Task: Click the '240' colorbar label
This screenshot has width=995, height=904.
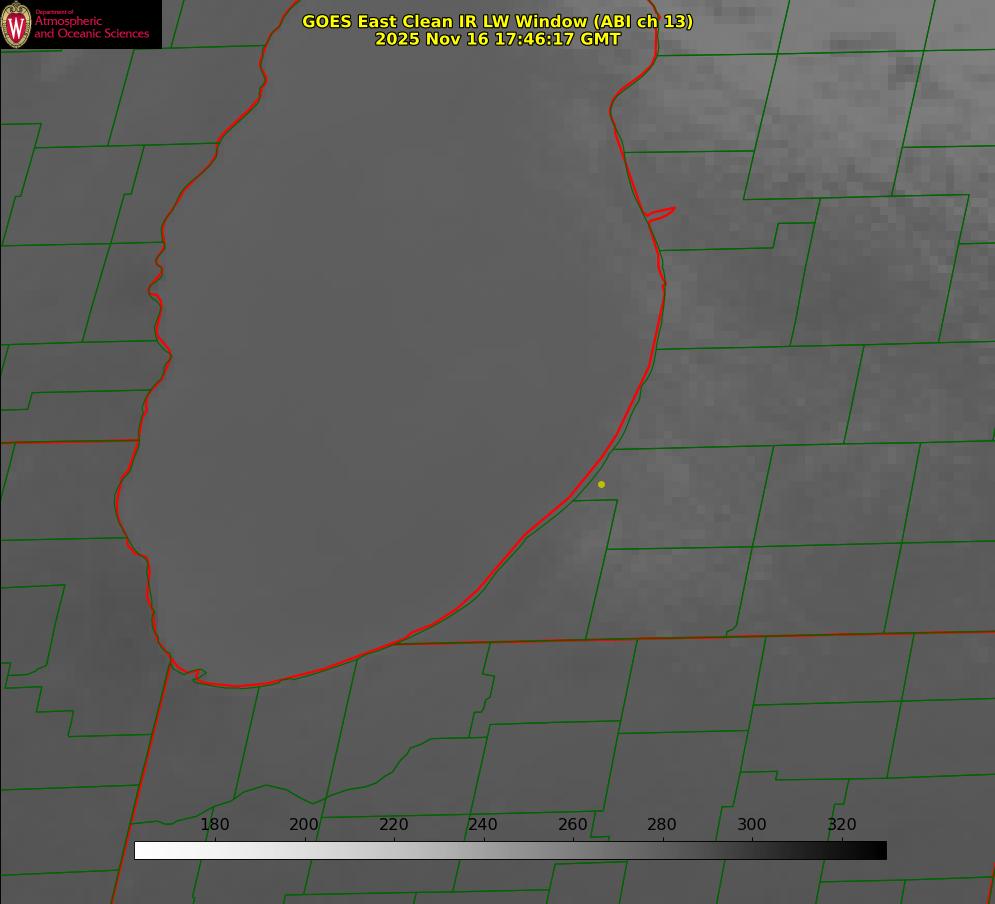Action: [483, 824]
